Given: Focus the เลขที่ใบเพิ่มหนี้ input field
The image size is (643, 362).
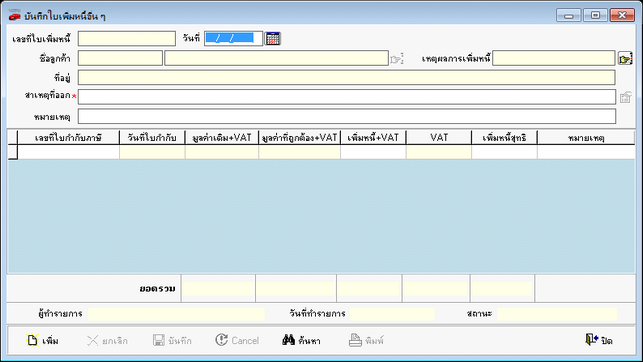Looking at the screenshot, I should point(127,39).
